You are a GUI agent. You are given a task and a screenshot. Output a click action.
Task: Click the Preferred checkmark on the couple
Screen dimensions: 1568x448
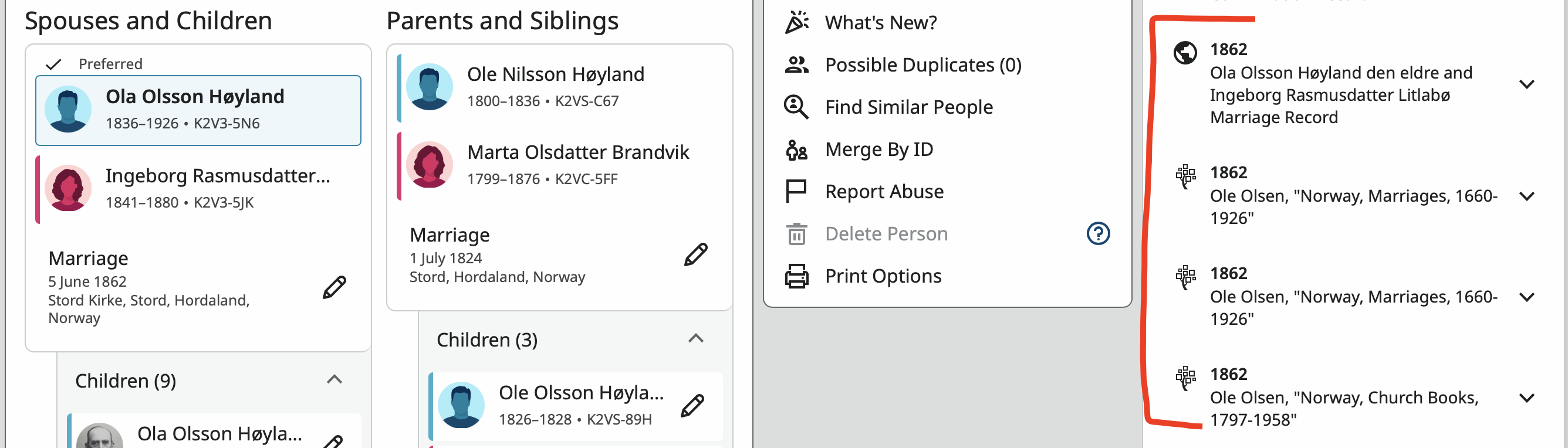tap(54, 64)
